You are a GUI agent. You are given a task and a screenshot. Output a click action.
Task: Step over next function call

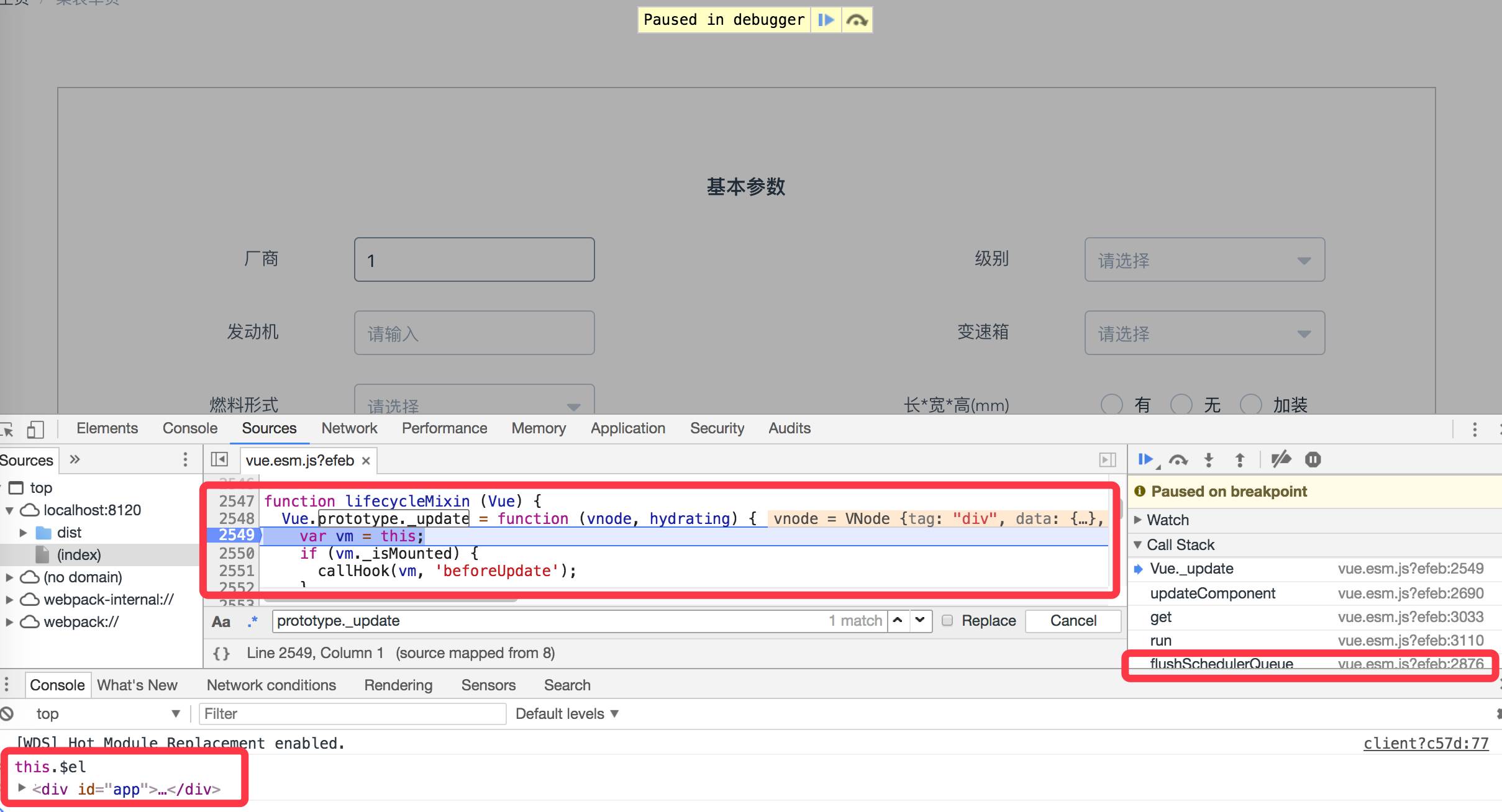[x=1178, y=460]
